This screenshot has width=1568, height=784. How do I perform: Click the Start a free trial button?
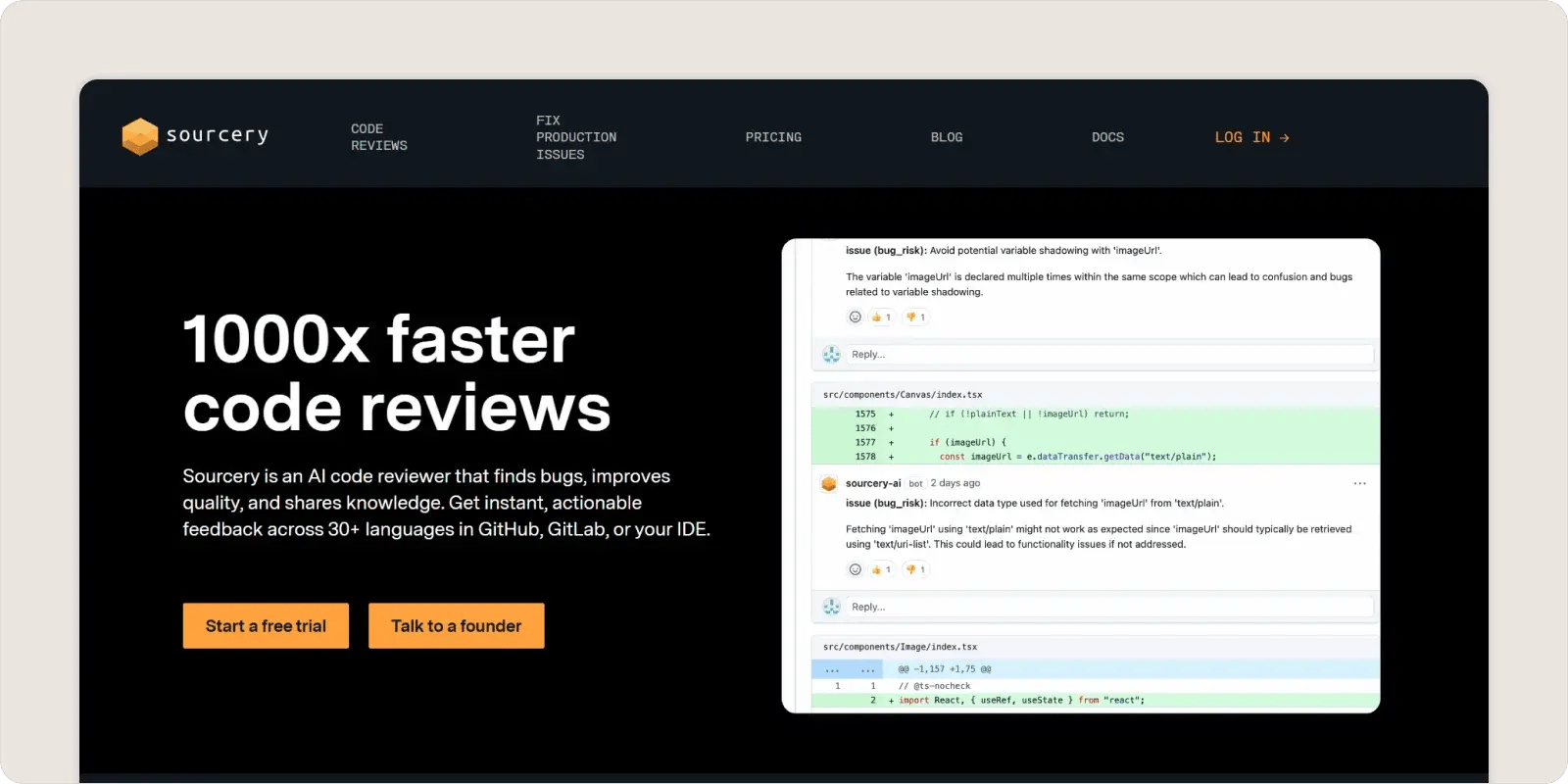266,625
